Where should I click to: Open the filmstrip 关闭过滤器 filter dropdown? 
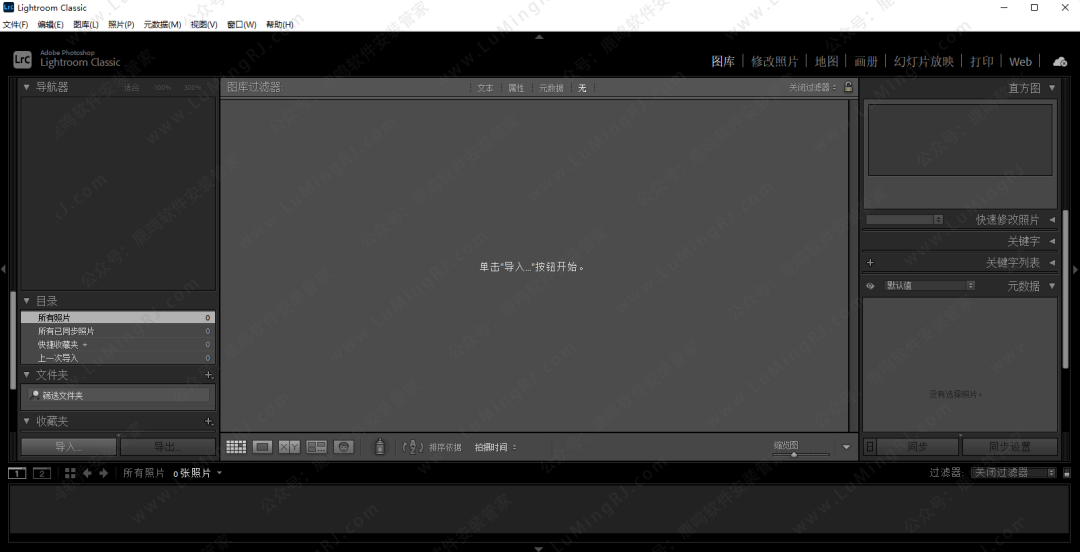[1013, 473]
